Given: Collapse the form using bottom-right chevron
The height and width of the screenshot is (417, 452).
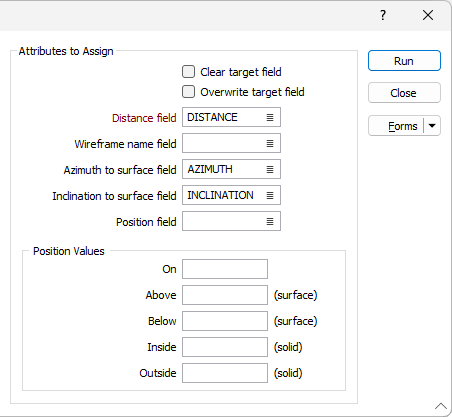Looking at the screenshot, I should click(x=441, y=406).
